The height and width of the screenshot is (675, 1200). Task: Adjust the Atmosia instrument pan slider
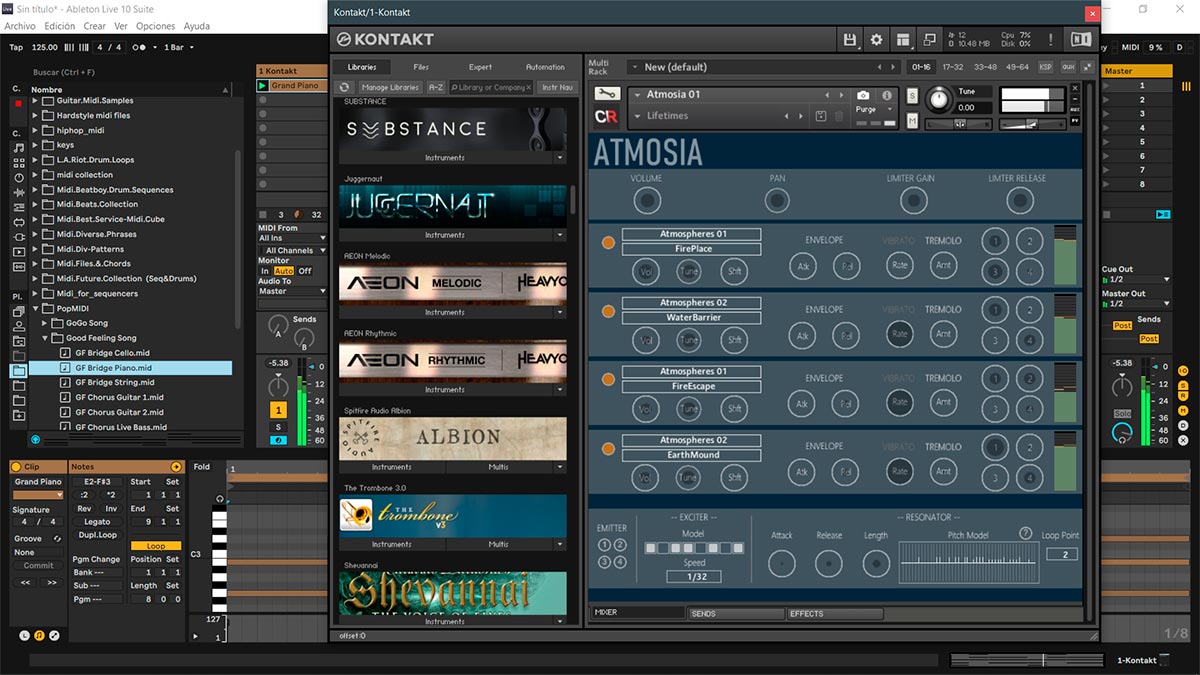coord(960,124)
